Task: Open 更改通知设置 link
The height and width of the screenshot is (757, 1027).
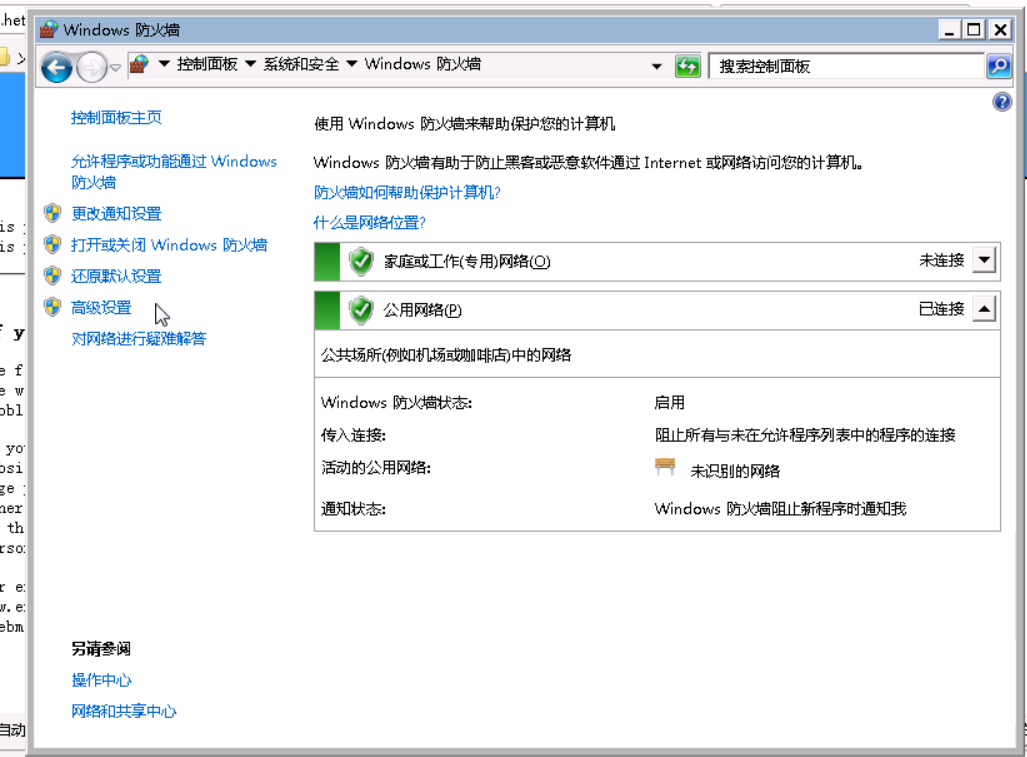Action: pos(116,213)
